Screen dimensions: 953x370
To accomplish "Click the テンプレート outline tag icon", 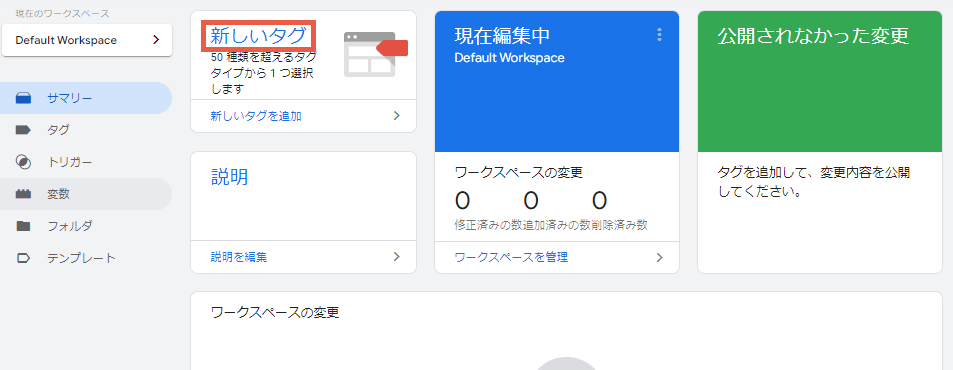I will [23, 258].
